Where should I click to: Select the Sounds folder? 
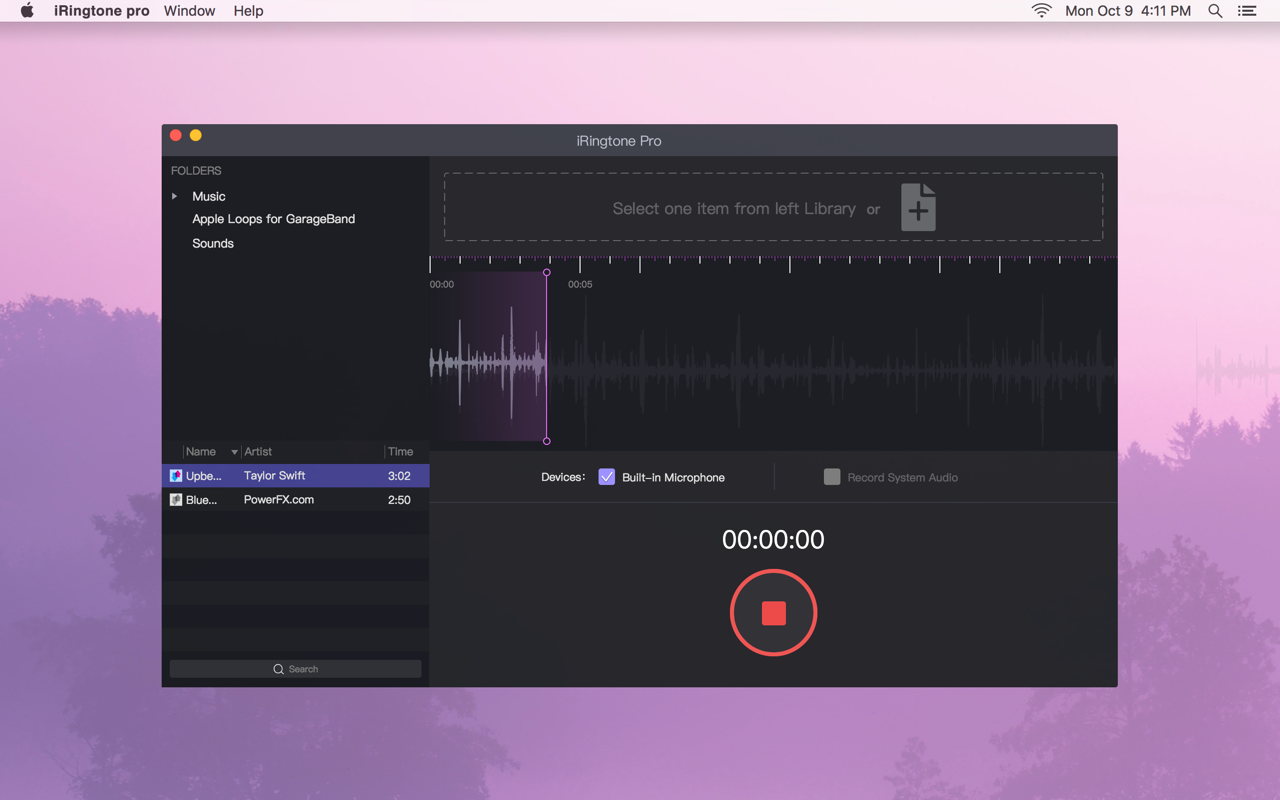point(213,244)
